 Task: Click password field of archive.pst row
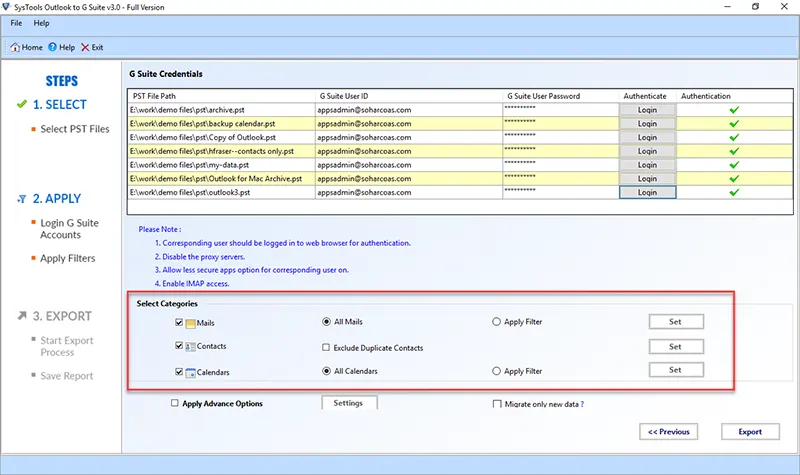pyautogui.click(x=561, y=110)
